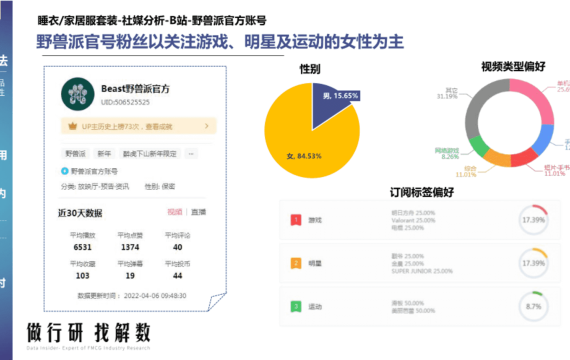This screenshot has height=360, width=570.
Task: Click the orange rank 2 bookmark icon
Action: pos(296,263)
